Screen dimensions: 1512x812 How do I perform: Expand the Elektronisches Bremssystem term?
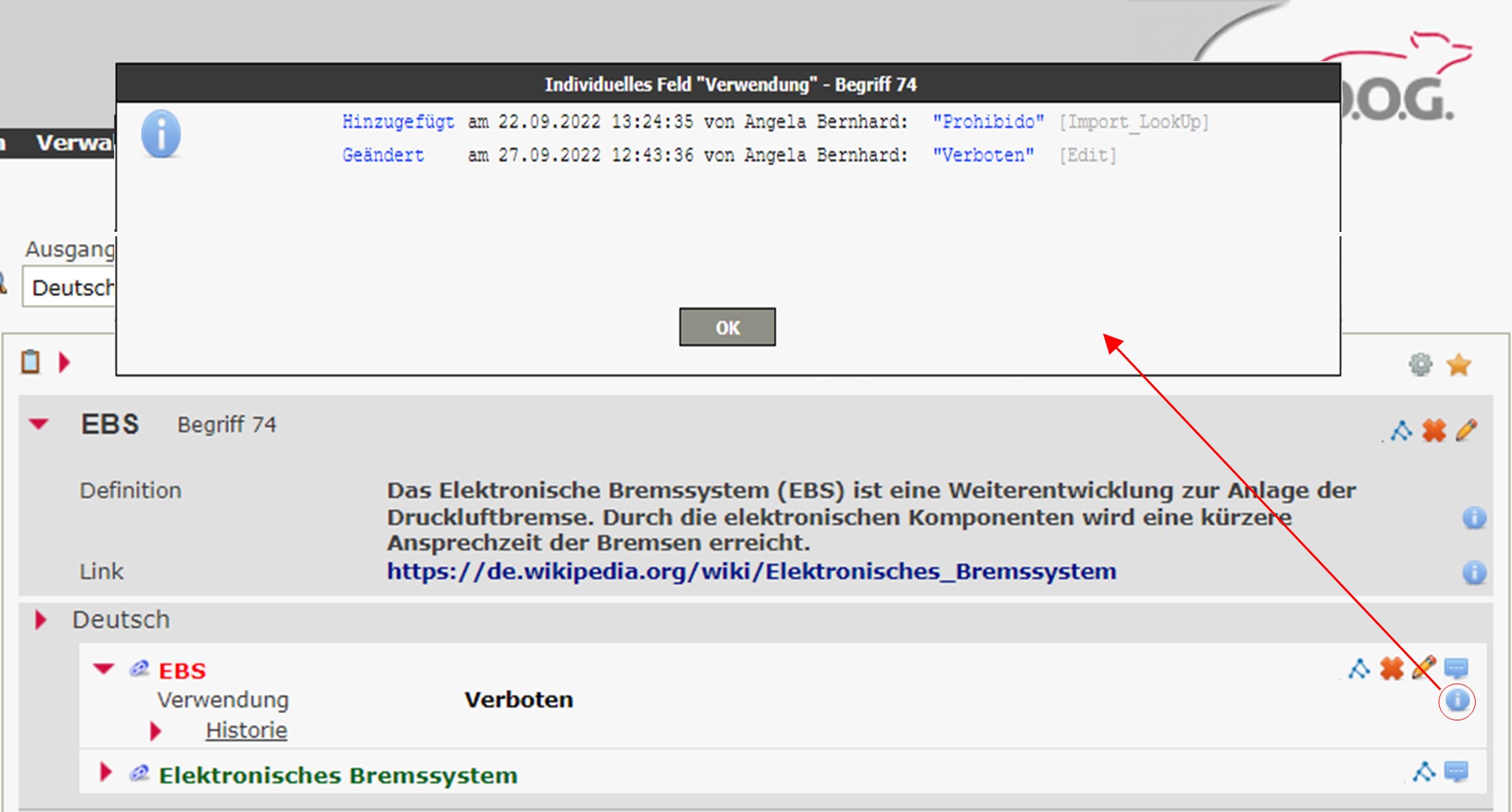click(x=105, y=773)
